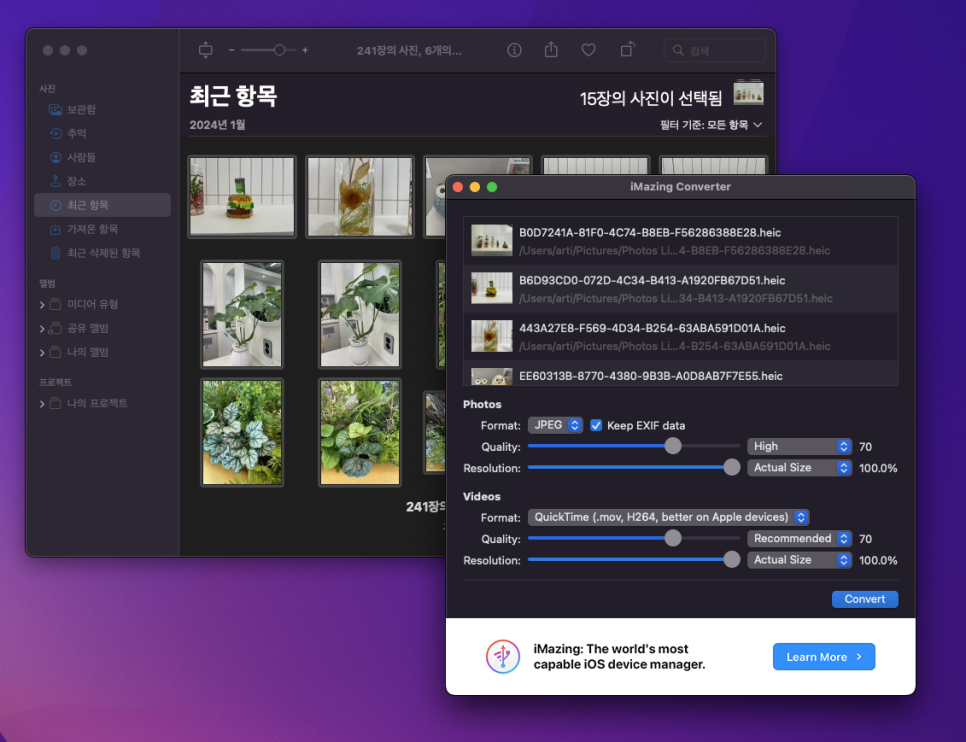
Task: Click the iMazing logo icon in banner
Action: tap(503, 656)
